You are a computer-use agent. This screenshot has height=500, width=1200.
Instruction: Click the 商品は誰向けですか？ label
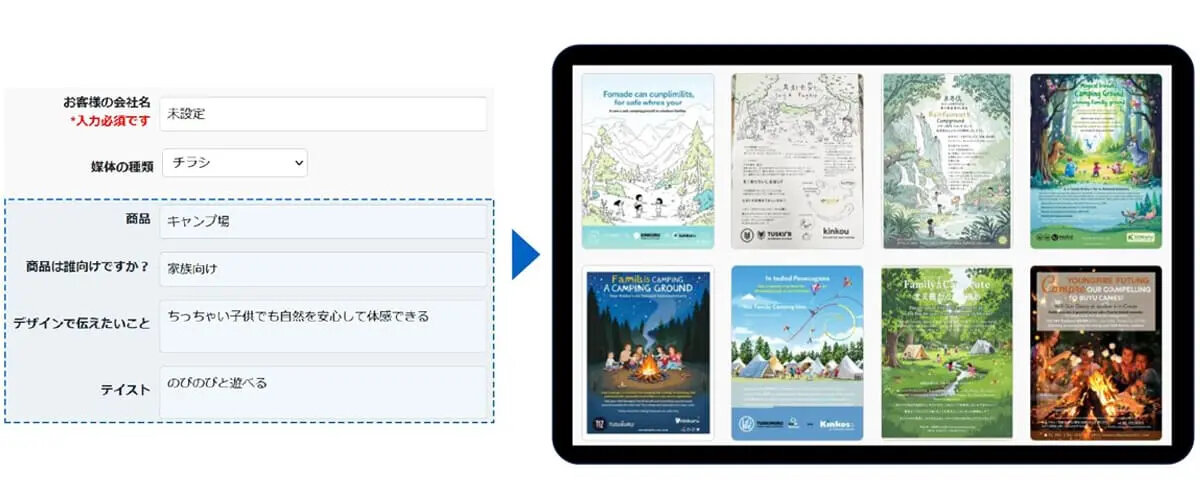88,267
